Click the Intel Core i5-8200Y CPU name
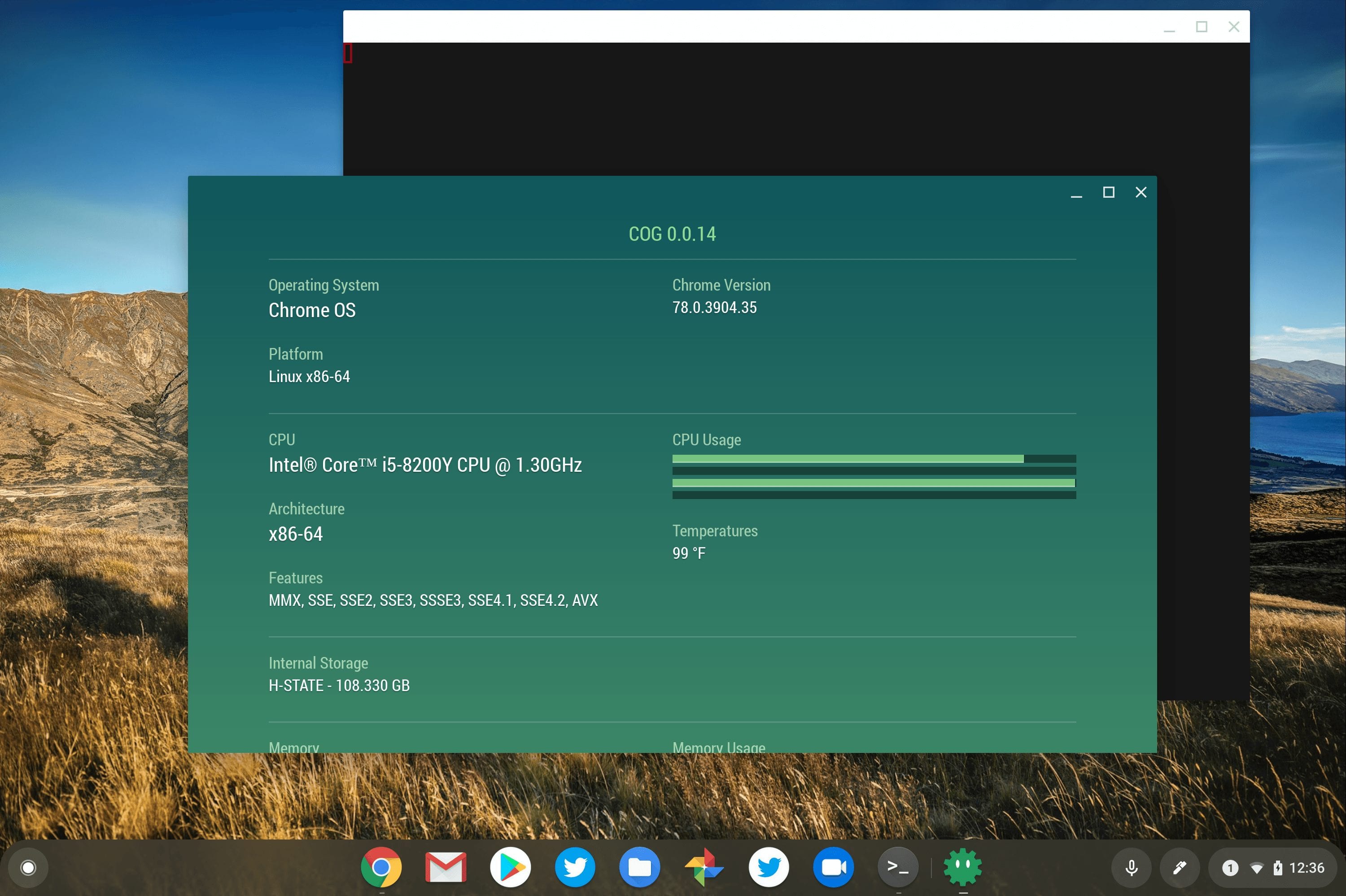This screenshot has width=1346, height=896. click(425, 465)
